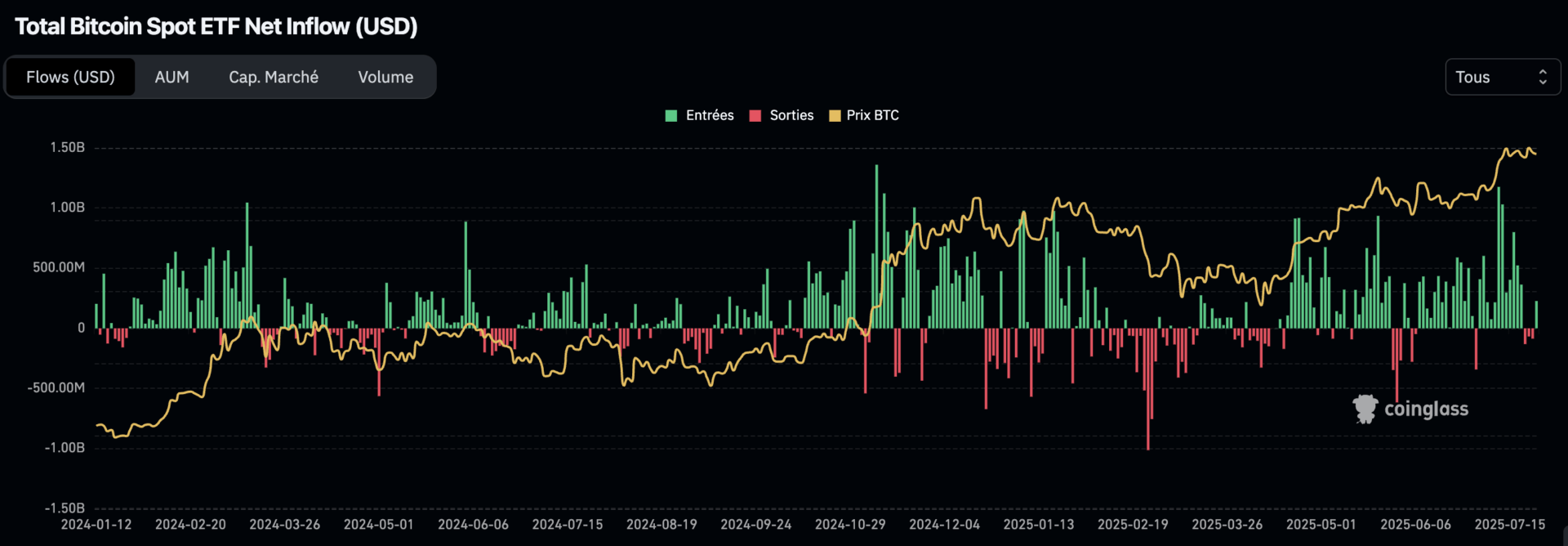Toggle the Sorties series label
1568x546 pixels.
[791, 115]
